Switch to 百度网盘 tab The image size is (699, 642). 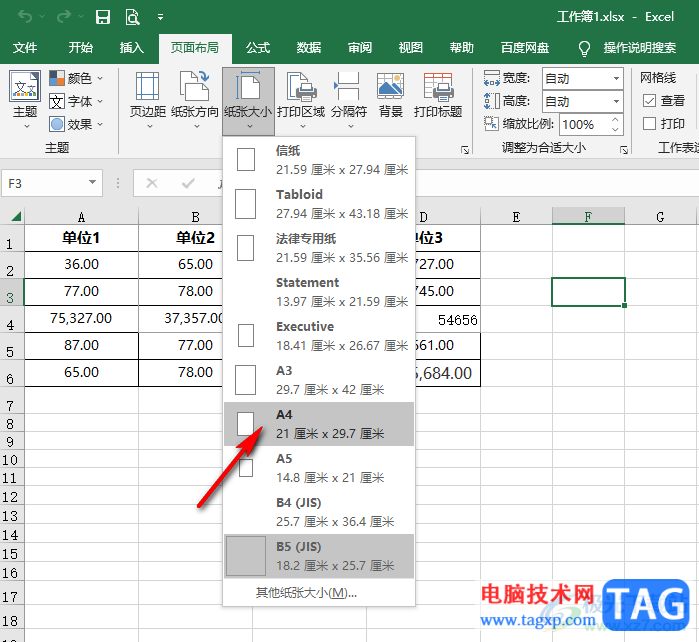coord(525,48)
